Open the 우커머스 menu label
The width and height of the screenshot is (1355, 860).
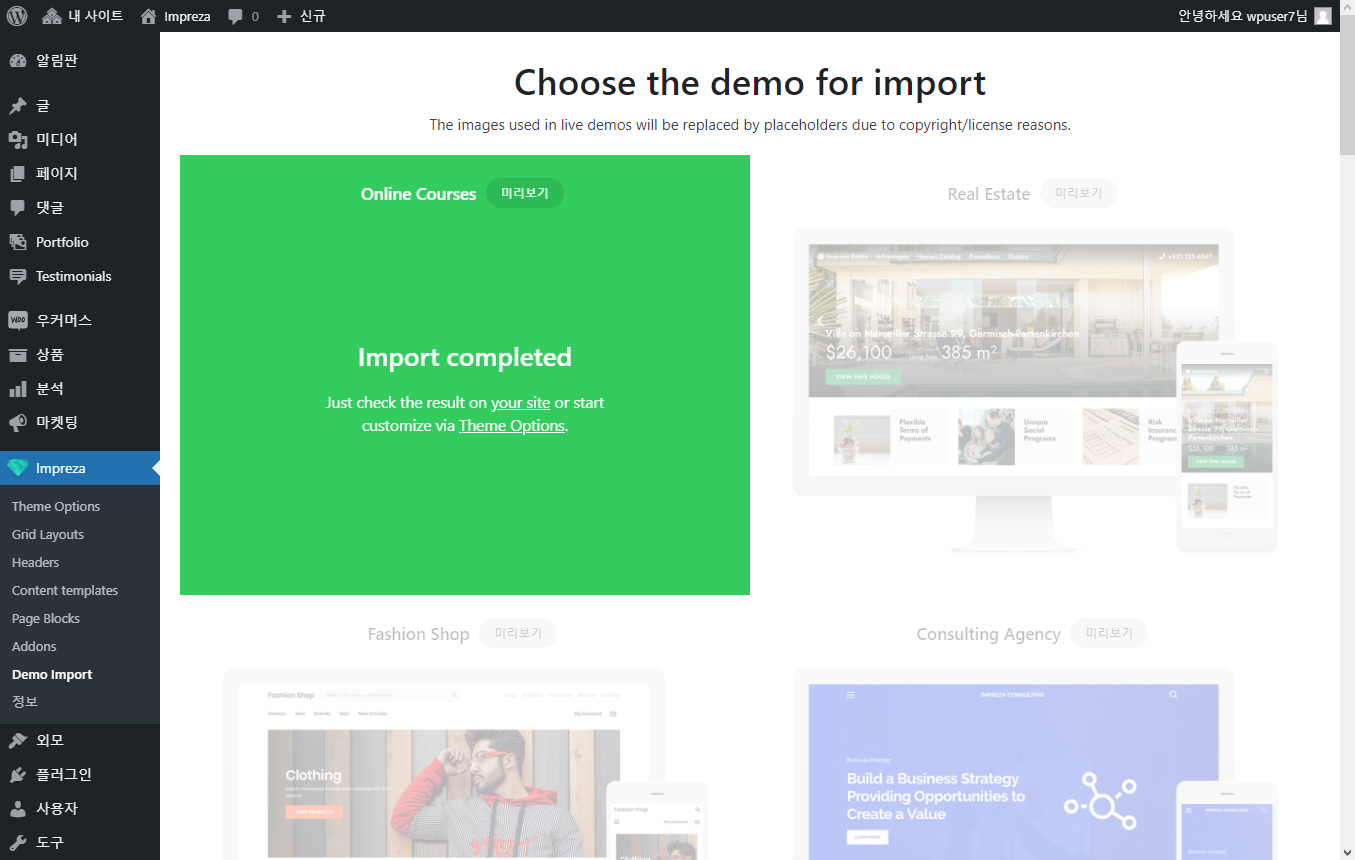pos(64,320)
